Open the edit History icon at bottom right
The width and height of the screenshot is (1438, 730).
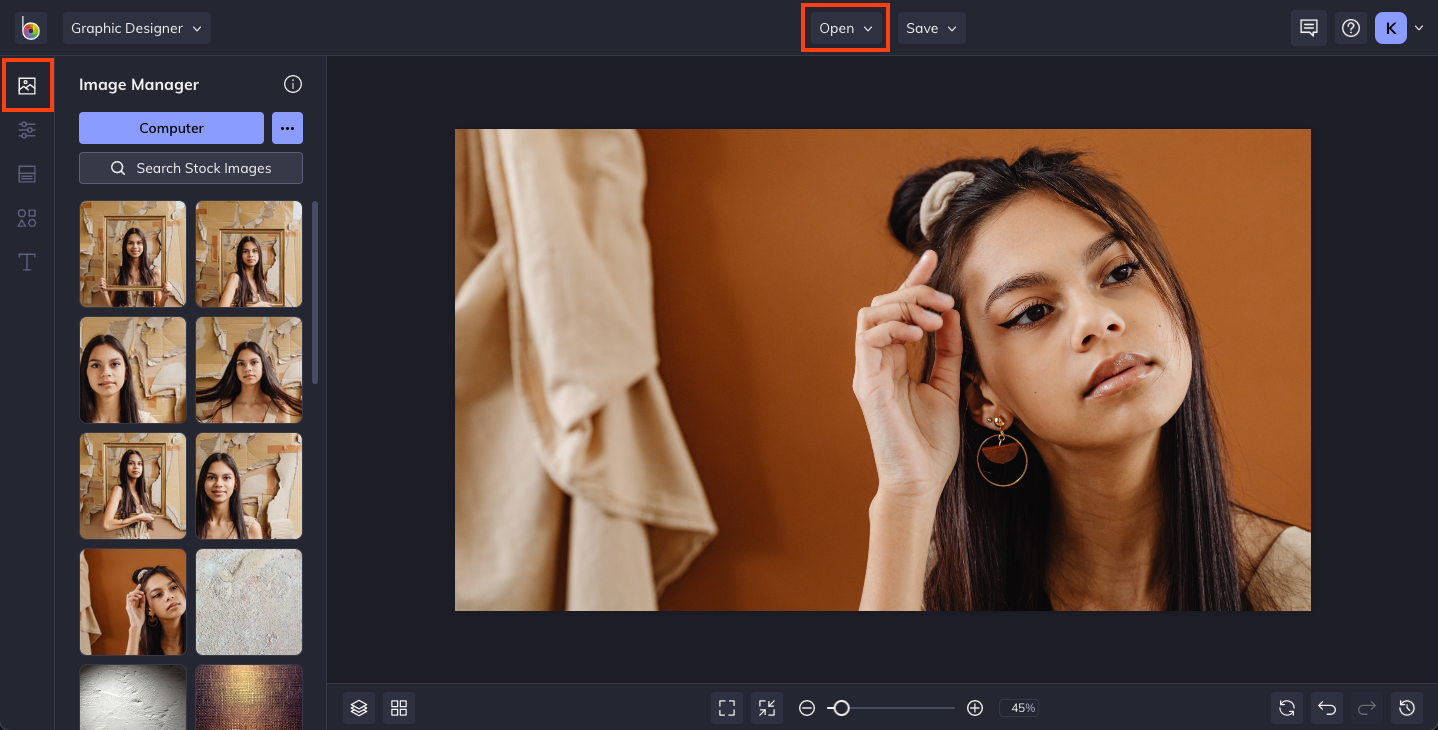click(x=1407, y=708)
